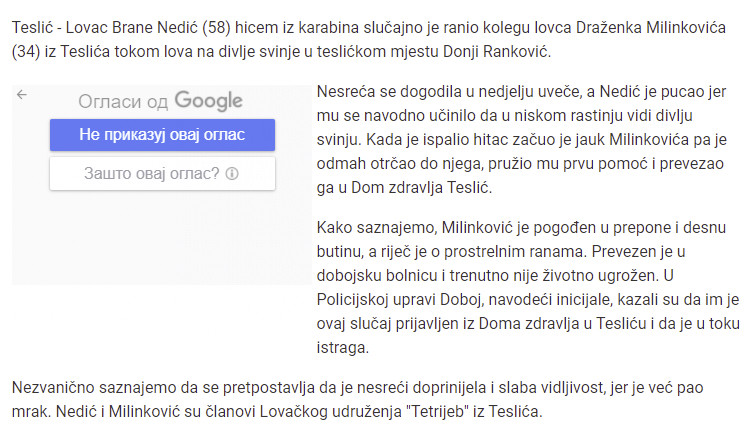Click the empty grey ad area below the buttons
751x429 pixels.
(162, 237)
